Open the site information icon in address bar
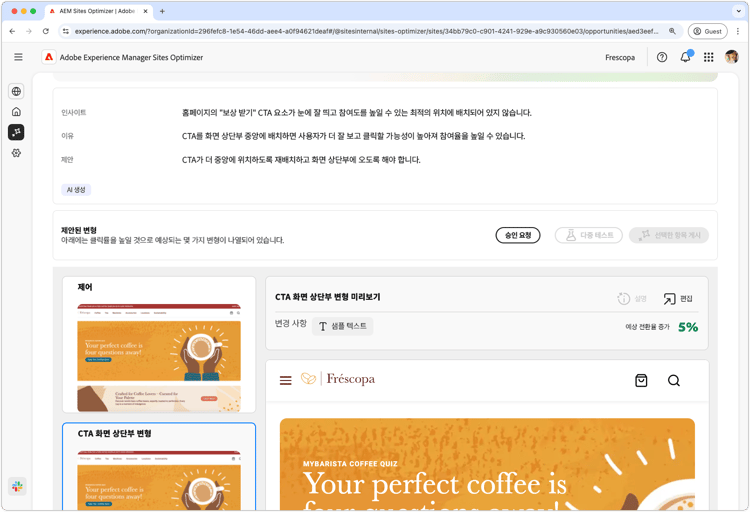The height and width of the screenshot is (512, 750). pyautogui.click(x=66, y=31)
